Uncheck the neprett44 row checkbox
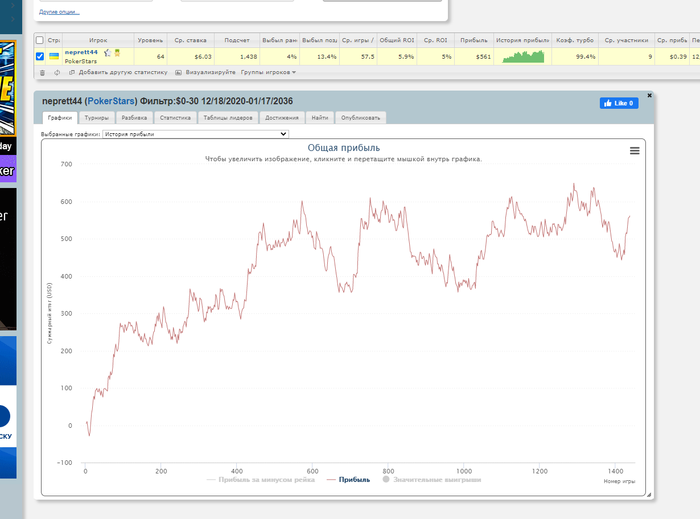Screen dimensions: 700x519 tap(40, 56)
